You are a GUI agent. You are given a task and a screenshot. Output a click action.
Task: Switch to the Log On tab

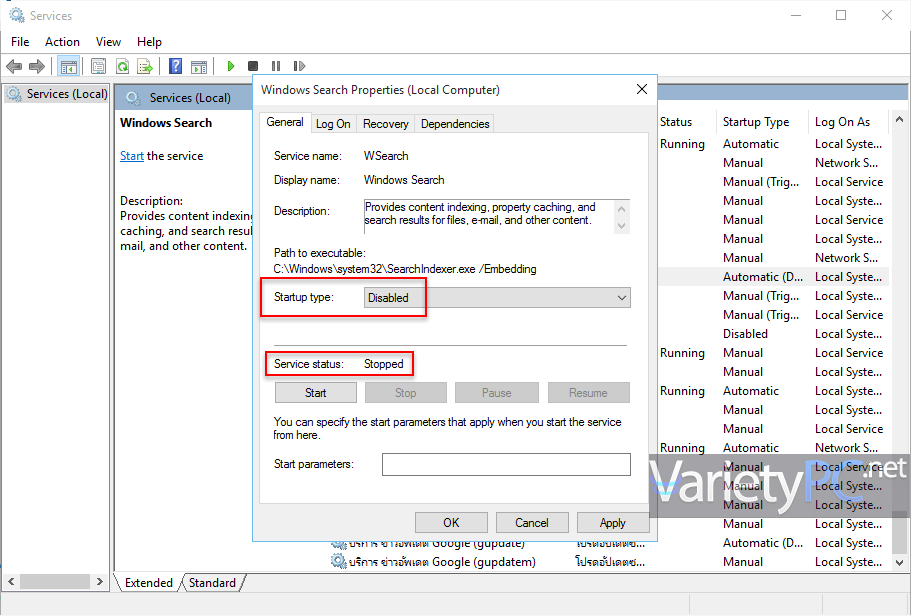[333, 124]
